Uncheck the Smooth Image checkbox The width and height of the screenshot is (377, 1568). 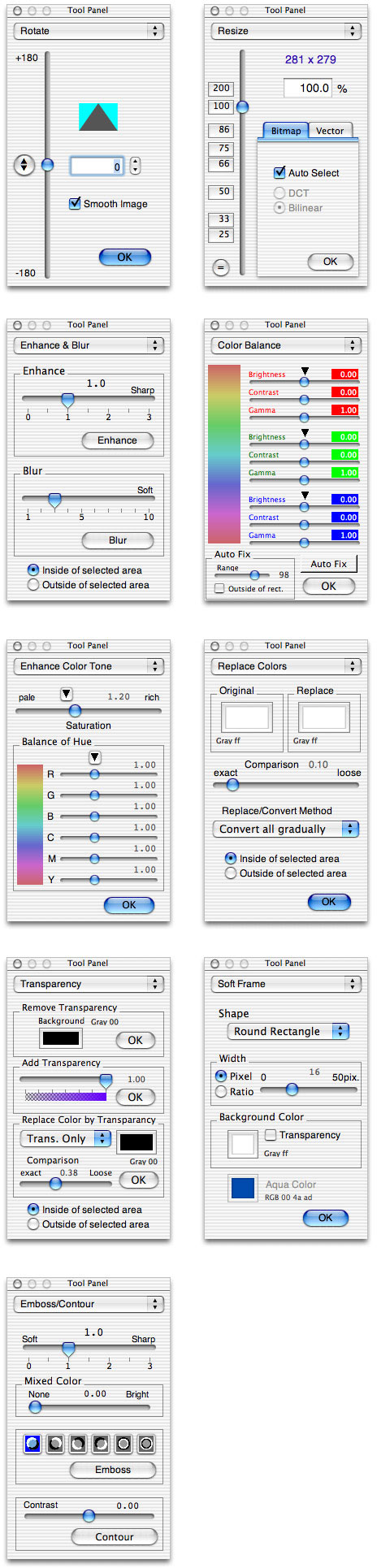pos(75,203)
